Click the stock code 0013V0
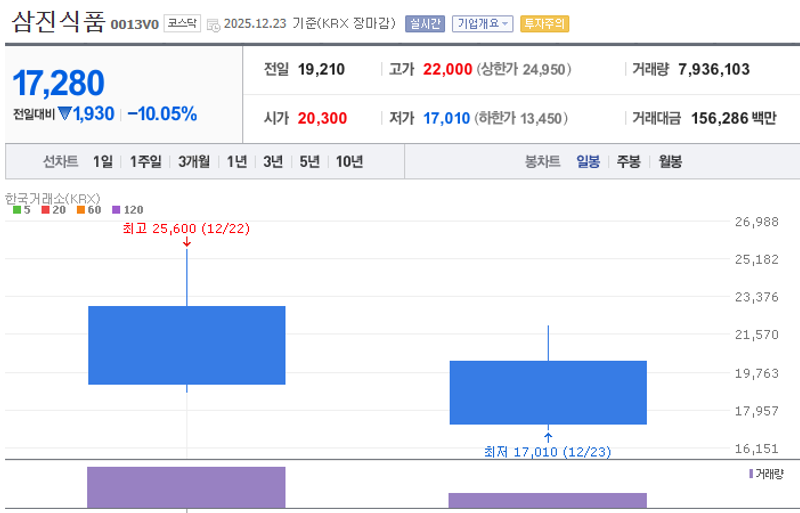The width and height of the screenshot is (800, 513). (x=135, y=25)
